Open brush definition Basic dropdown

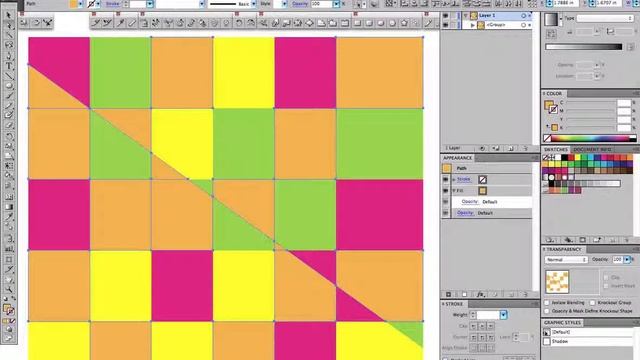click(x=253, y=4)
